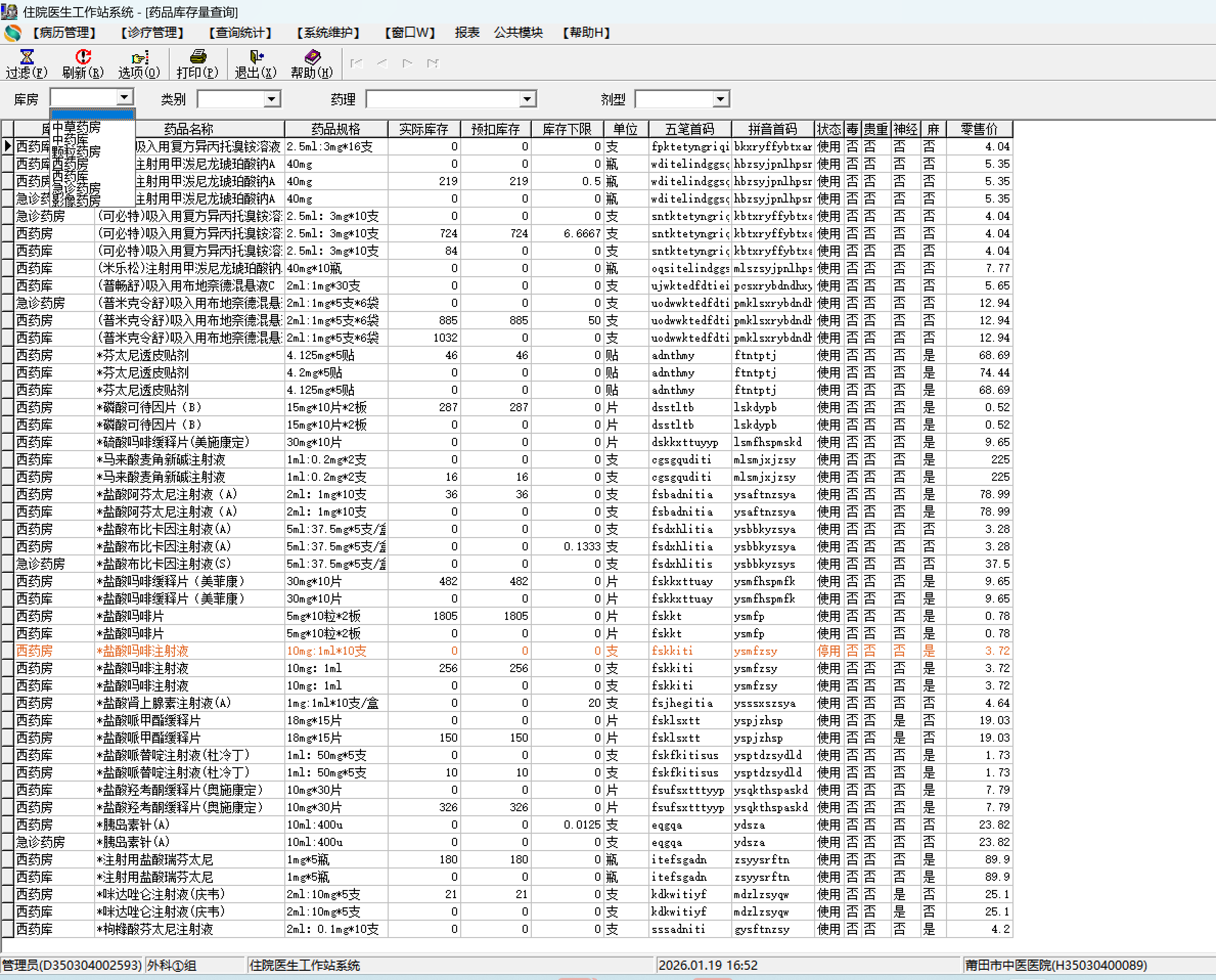Click the first-record navigation arrow

pos(356,63)
